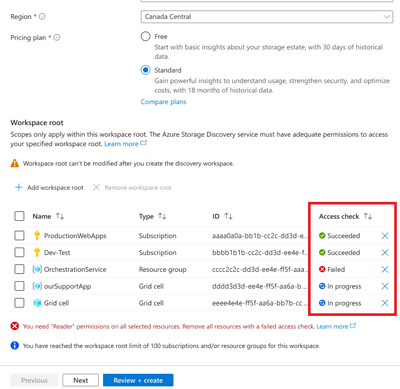Remove the ourSupportApp row via its X
Image resolution: width=400 pixels, height=389 pixels.
click(x=385, y=286)
